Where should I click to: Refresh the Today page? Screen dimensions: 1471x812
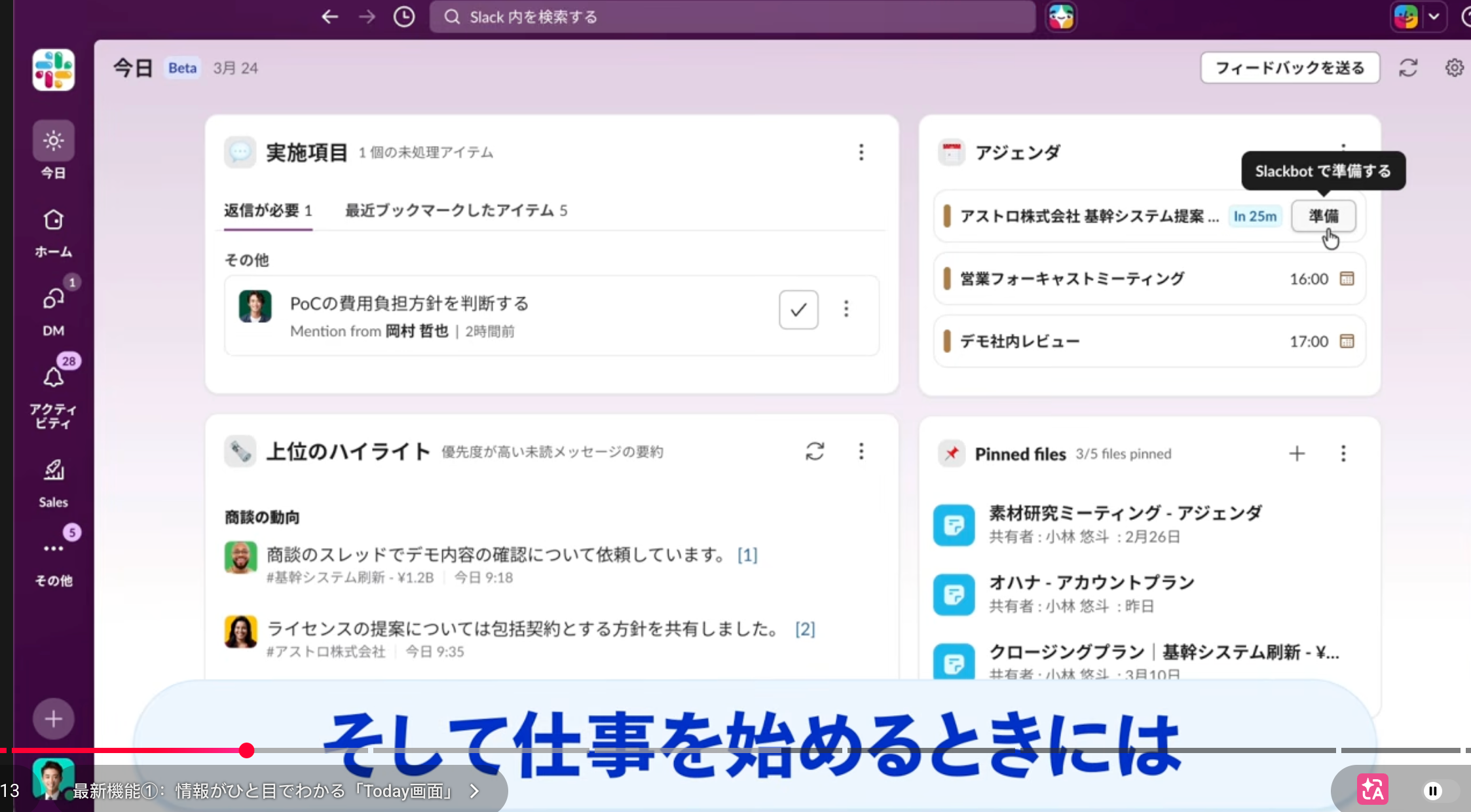pyautogui.click(x=1408, y=67)
